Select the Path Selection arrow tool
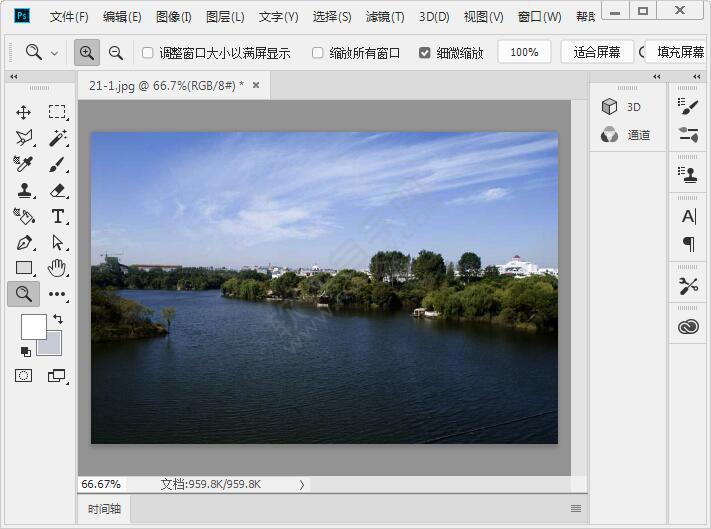Screen dimensions: 711x529 point(58,243)
